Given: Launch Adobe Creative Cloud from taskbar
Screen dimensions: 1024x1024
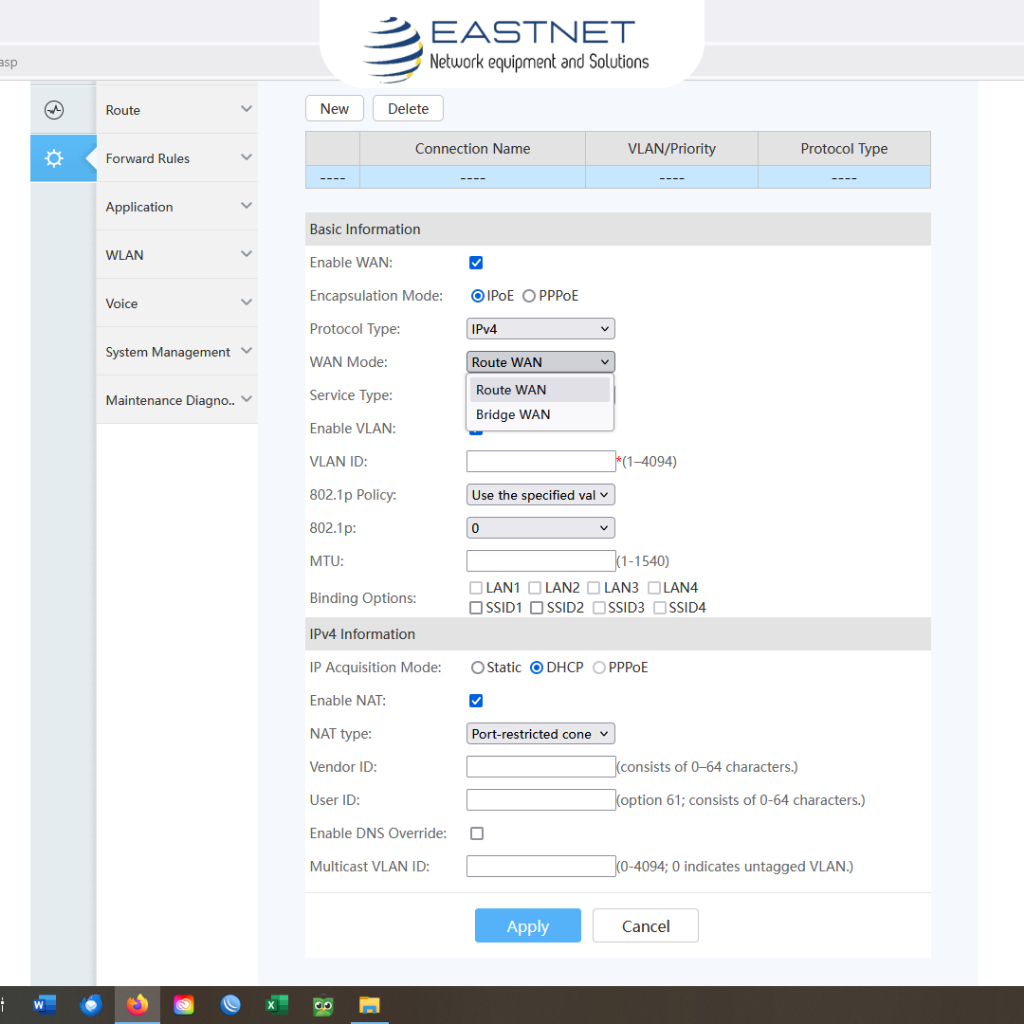Looking at the screenshot, I should click(184, 1005).
